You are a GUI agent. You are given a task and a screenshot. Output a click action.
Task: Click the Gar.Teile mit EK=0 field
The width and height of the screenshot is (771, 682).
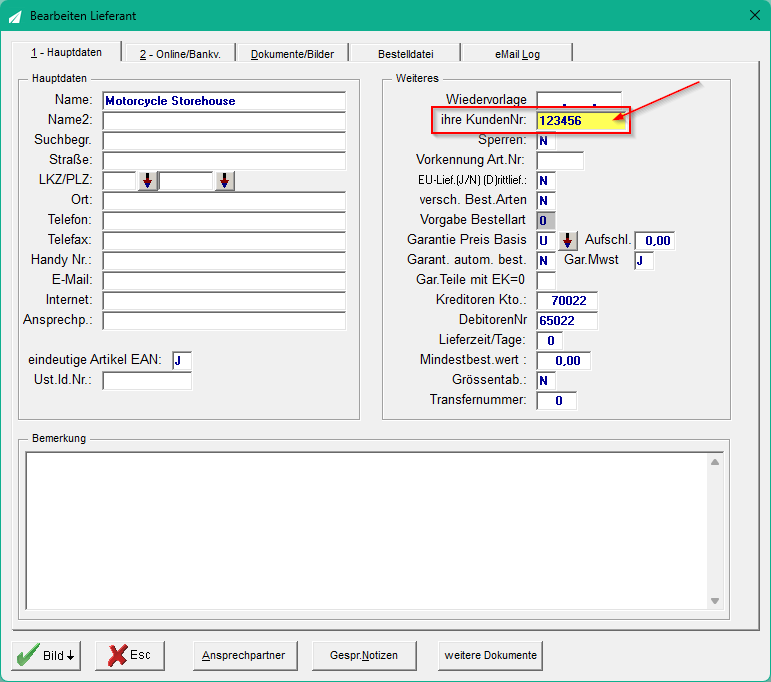[x=546, y=281]
